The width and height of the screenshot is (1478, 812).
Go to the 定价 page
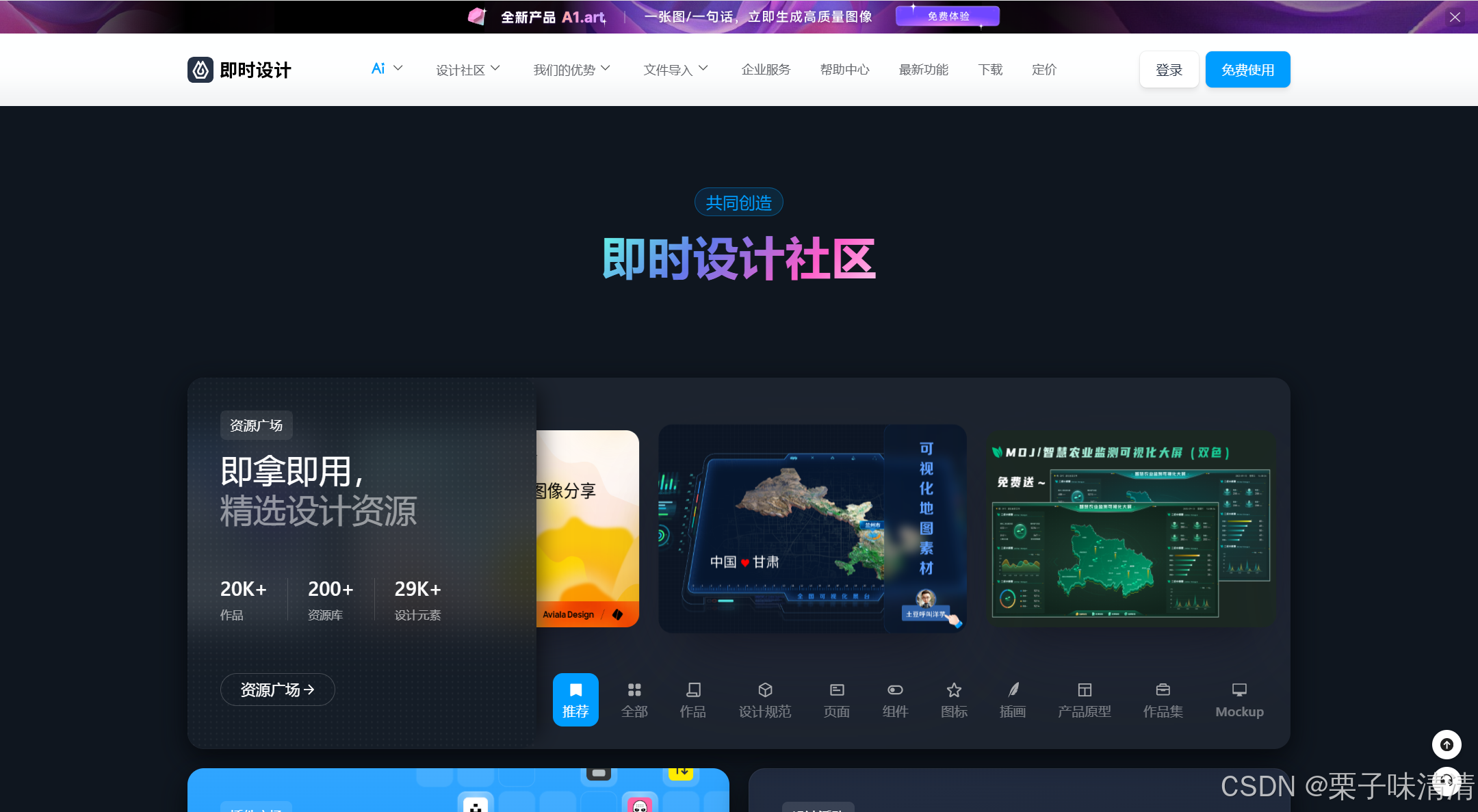[1043, 70]
